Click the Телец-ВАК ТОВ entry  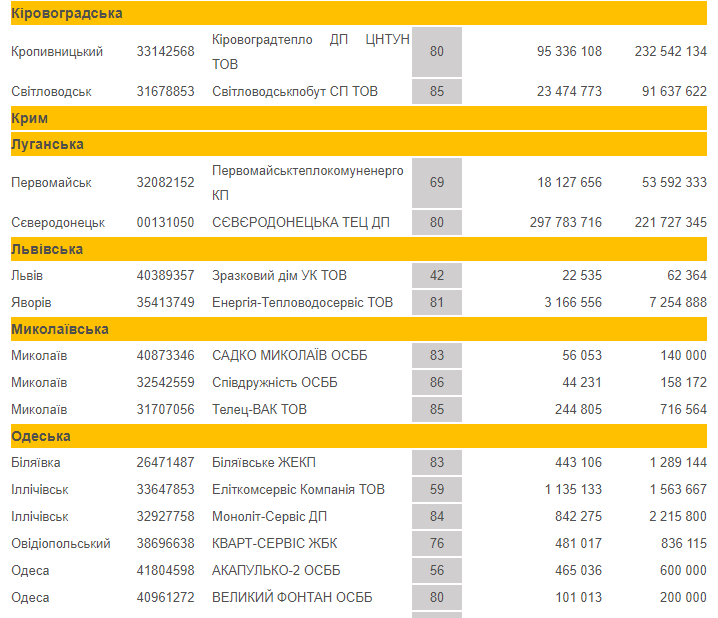click(259, 409)
